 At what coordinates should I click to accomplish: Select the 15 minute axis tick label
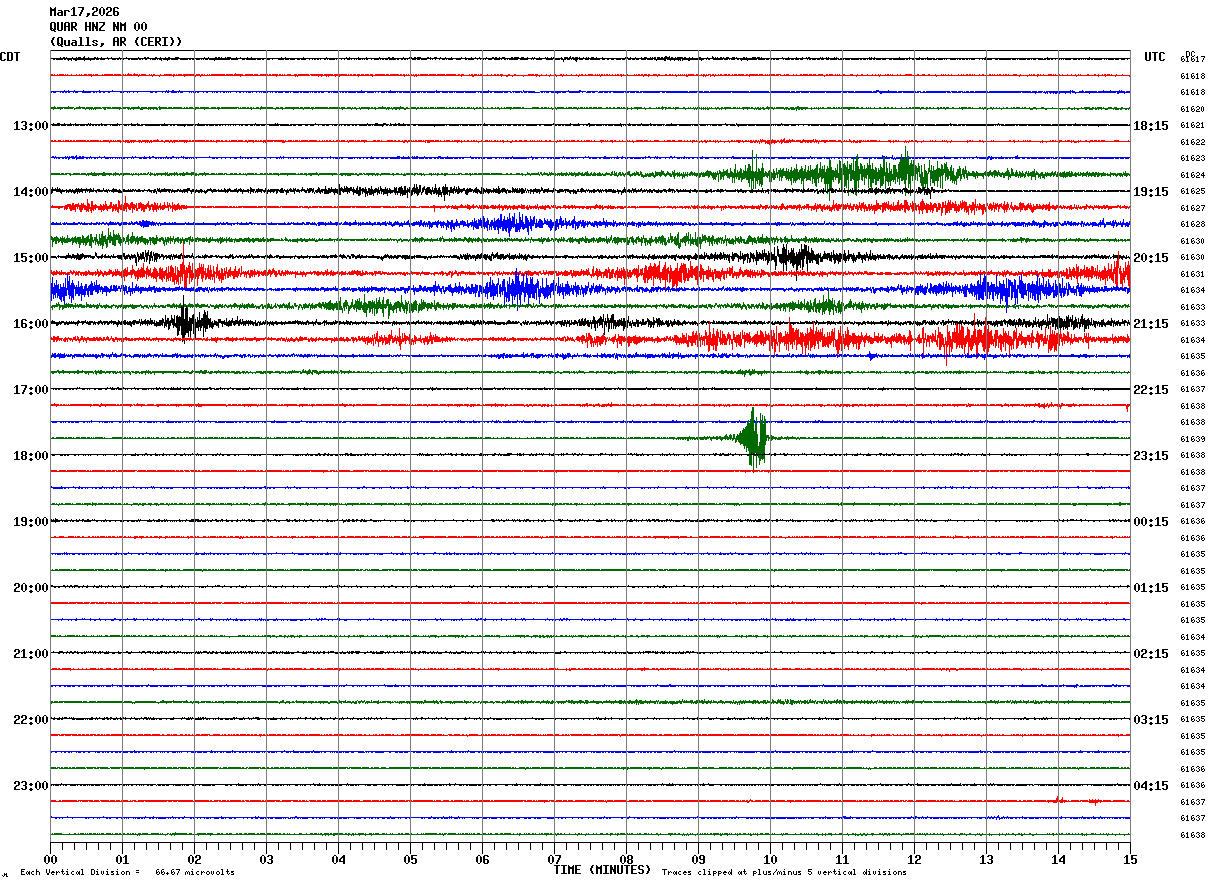click(1129, 860)
